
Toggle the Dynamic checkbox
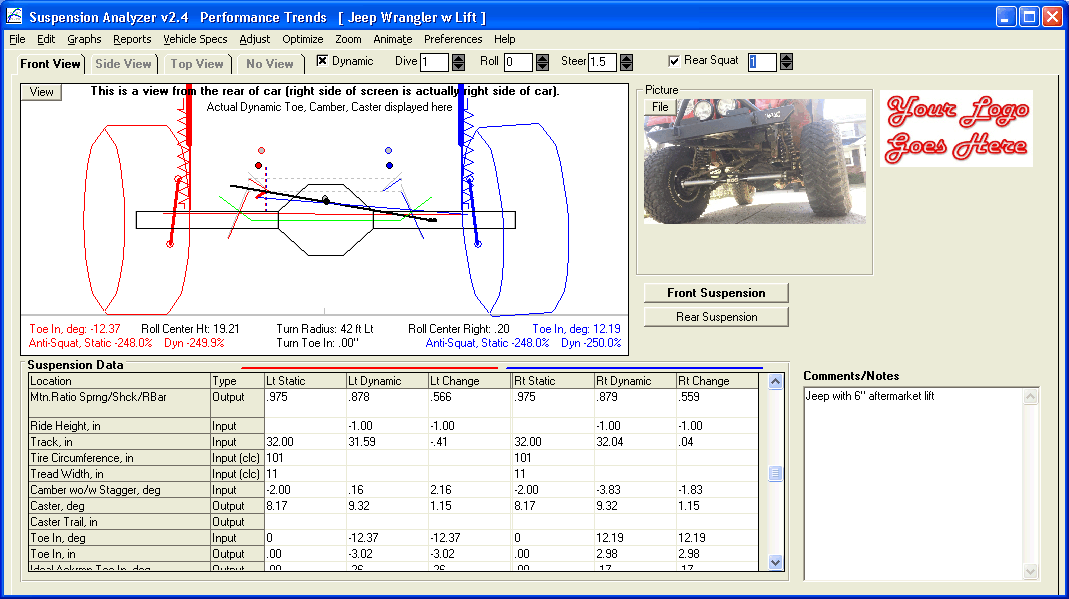(x=322, y=61)
